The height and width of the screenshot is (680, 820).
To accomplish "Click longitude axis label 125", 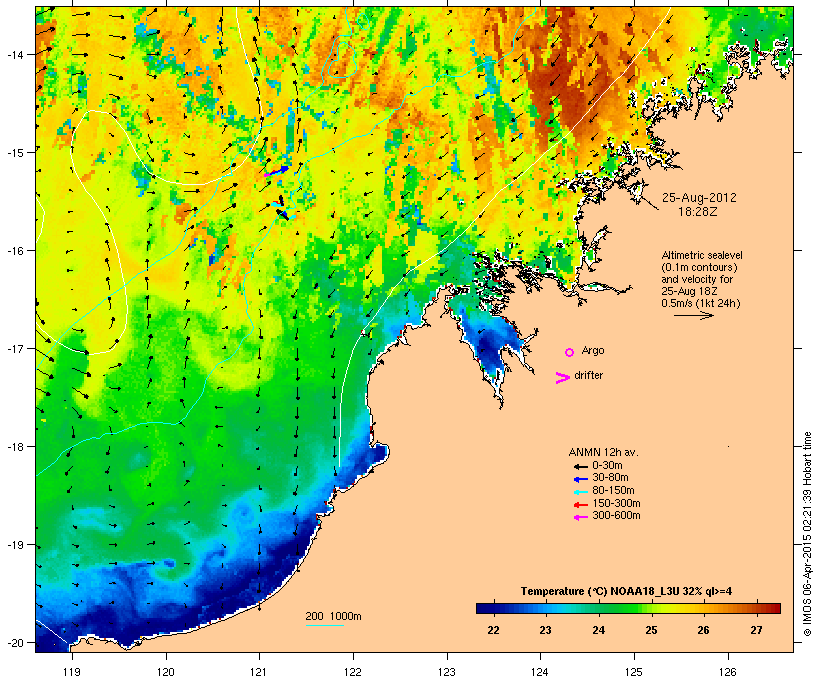I will tap(634, 672).
